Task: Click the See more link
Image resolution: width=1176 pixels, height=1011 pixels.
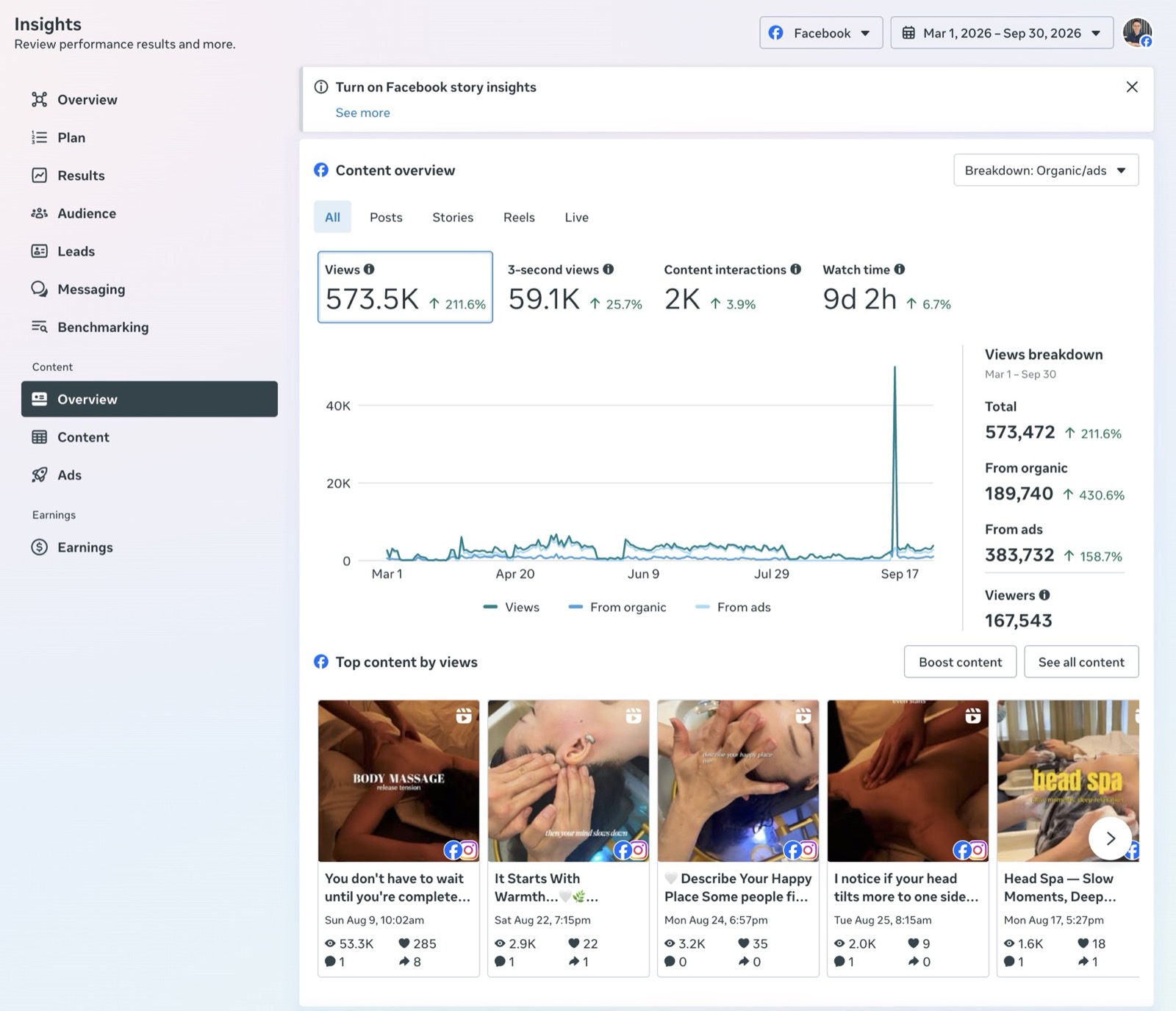Action: (362, 112)
